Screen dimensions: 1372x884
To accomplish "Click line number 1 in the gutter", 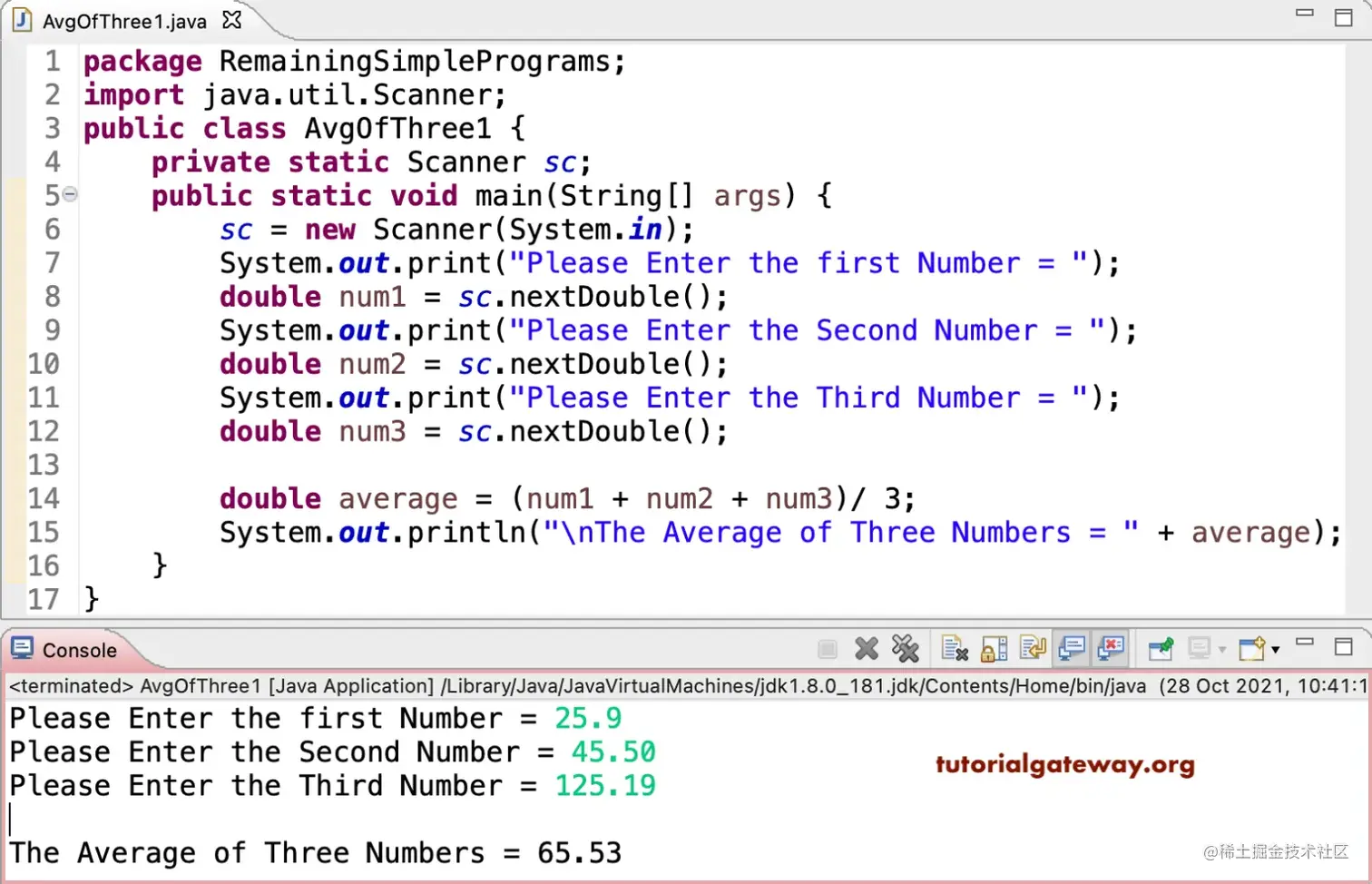I will (x=53, y=61).
